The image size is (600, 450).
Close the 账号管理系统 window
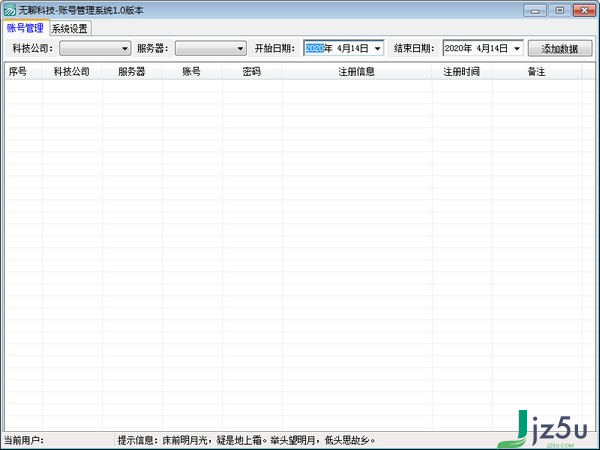[x=584, y=10]
